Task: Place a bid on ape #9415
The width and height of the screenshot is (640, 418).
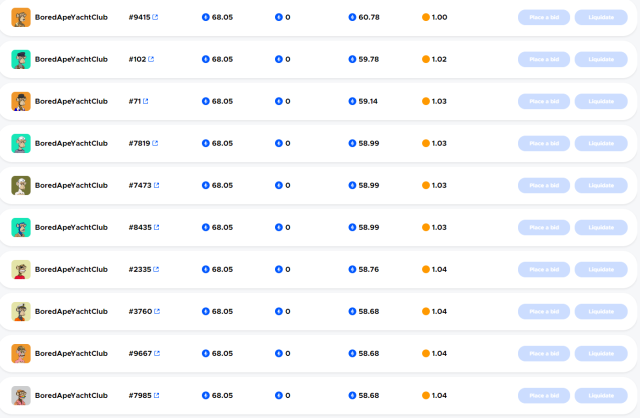Action: tap(544, 17)
